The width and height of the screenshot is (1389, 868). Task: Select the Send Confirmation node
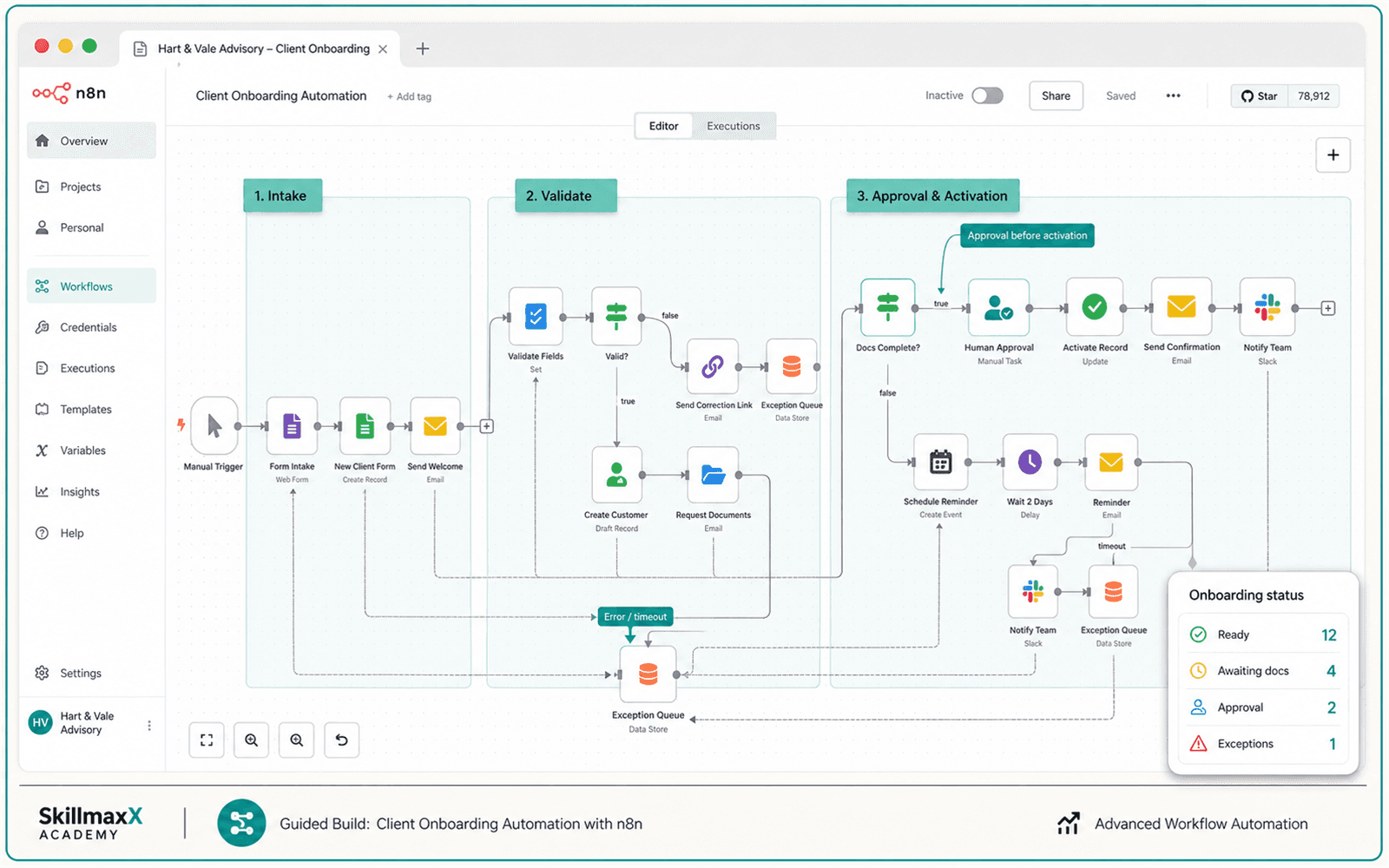click(x=1182, y=306)
